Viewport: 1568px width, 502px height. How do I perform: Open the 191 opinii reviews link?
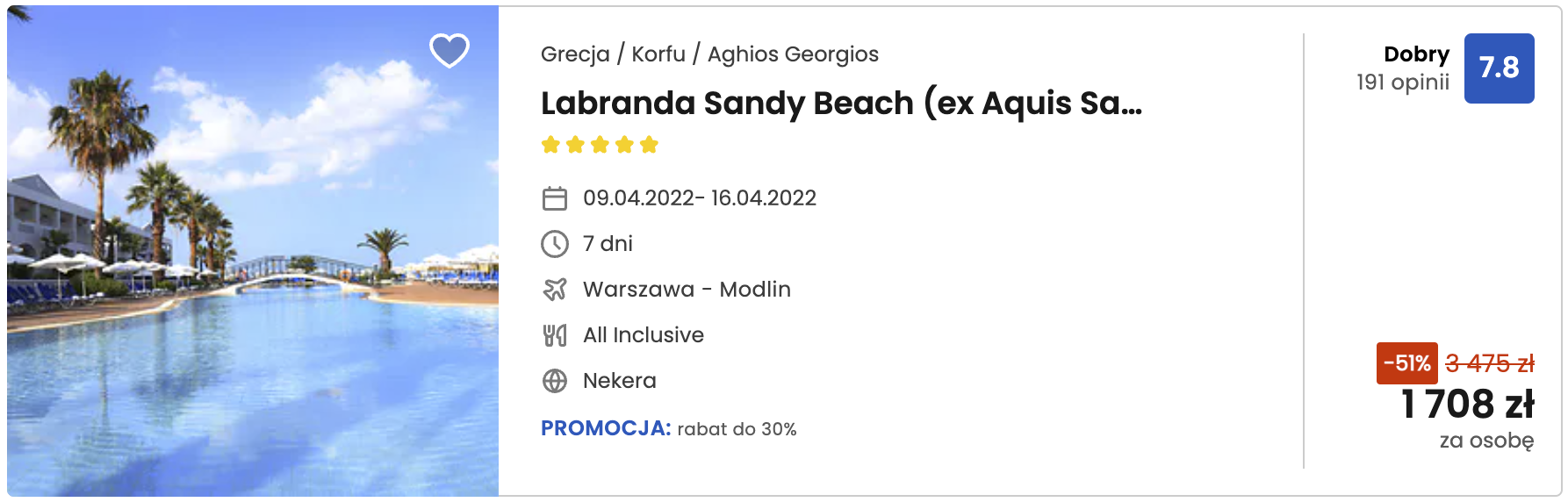pos(1403,82)
